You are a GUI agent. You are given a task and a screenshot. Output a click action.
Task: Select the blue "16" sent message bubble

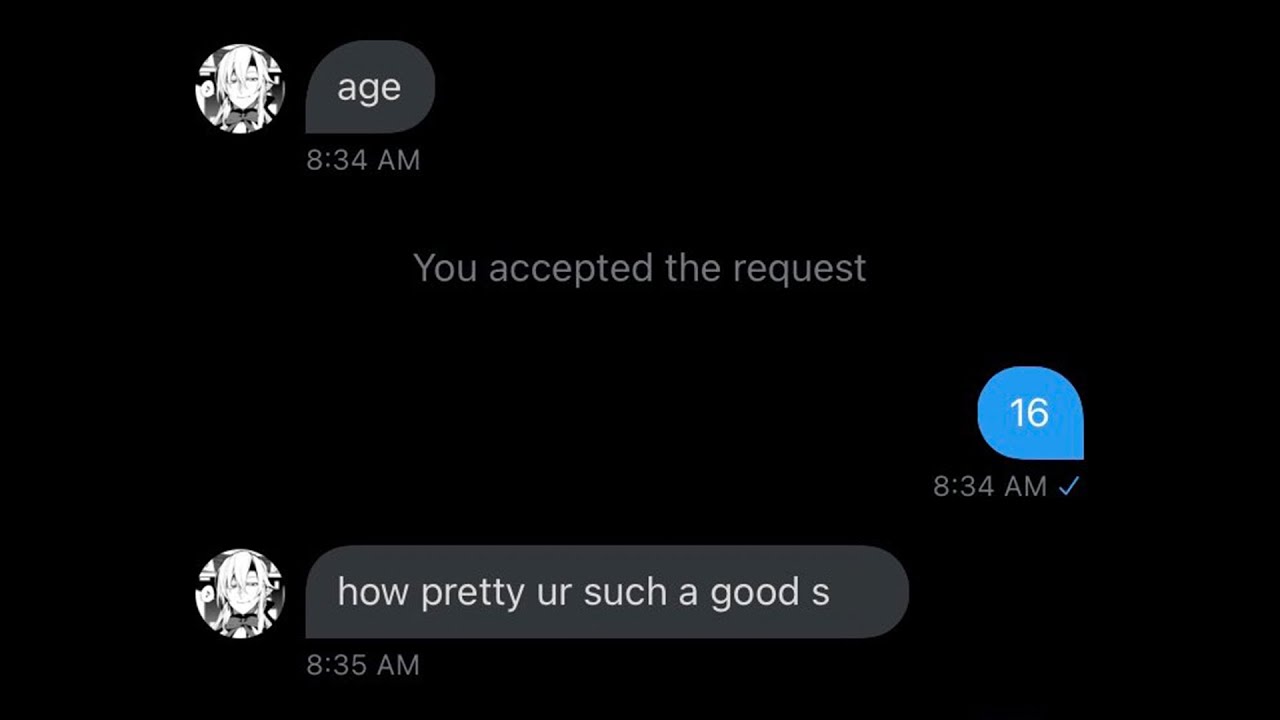click(x=1030, y=412)
